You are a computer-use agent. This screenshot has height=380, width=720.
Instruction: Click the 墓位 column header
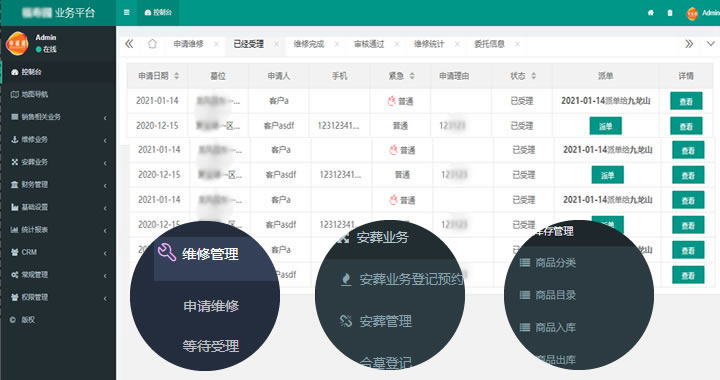click(218, 76)
